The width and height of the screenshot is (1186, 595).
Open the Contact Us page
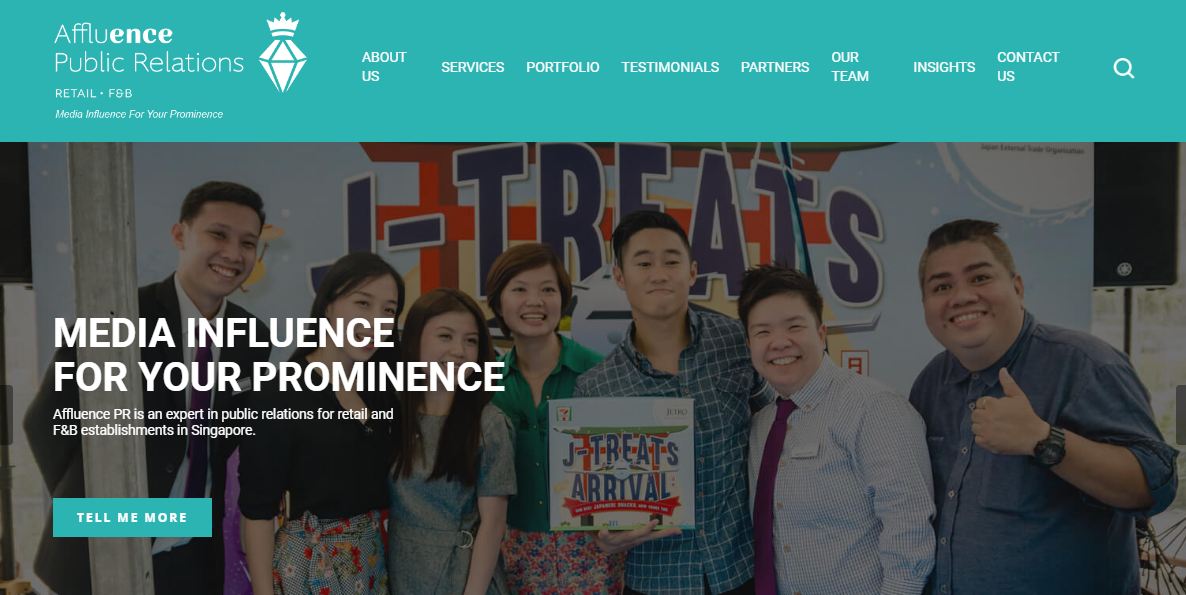pyautogui.click(x=1028, y=67)
